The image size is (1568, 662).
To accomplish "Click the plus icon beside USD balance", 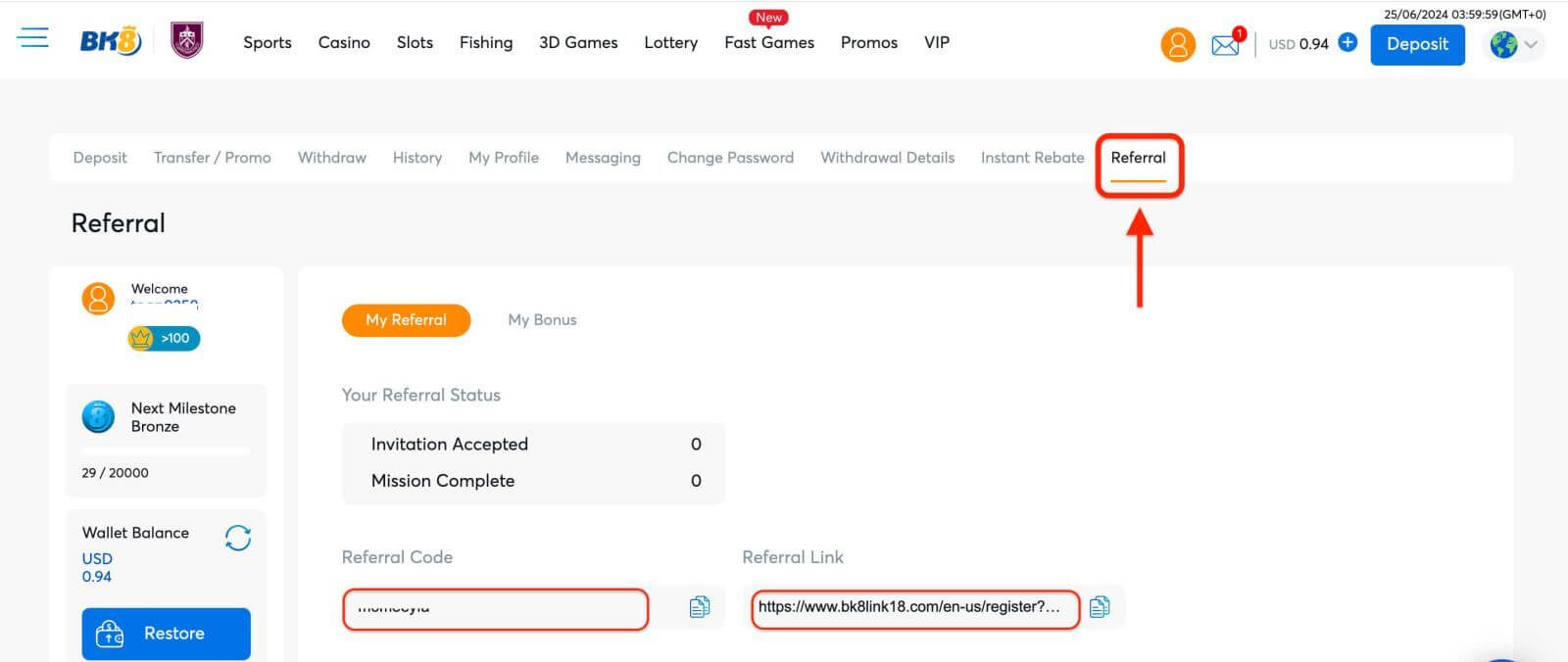I will 1347,42.
